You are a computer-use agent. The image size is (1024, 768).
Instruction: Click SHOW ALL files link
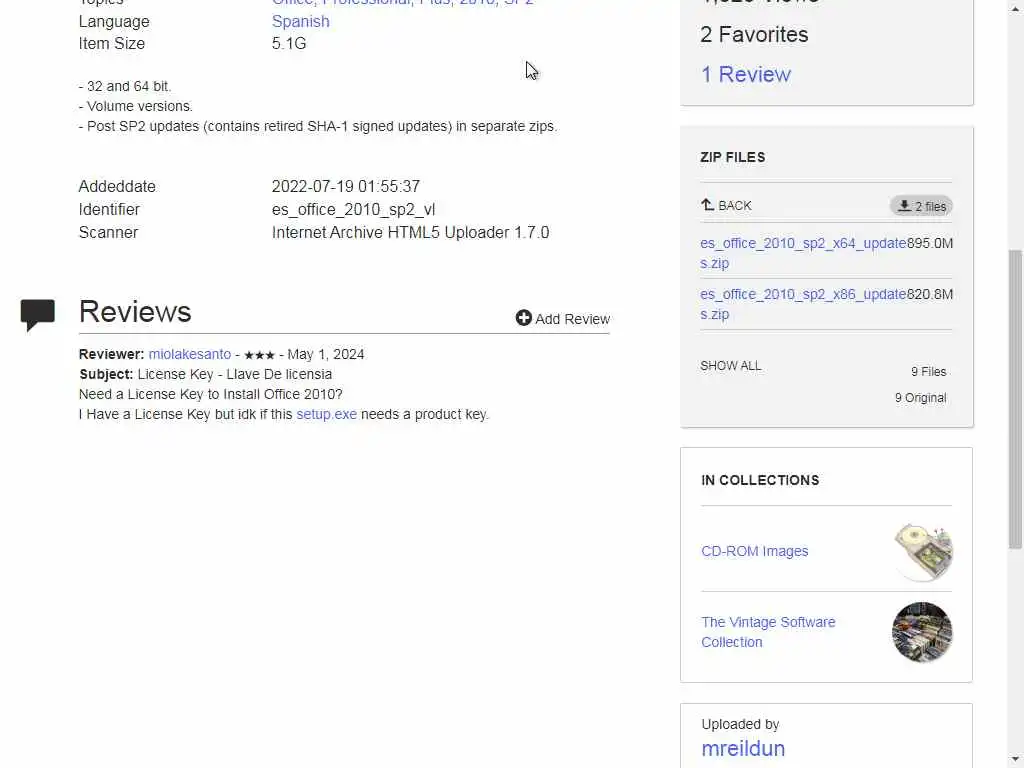click(x=730, y=366)
